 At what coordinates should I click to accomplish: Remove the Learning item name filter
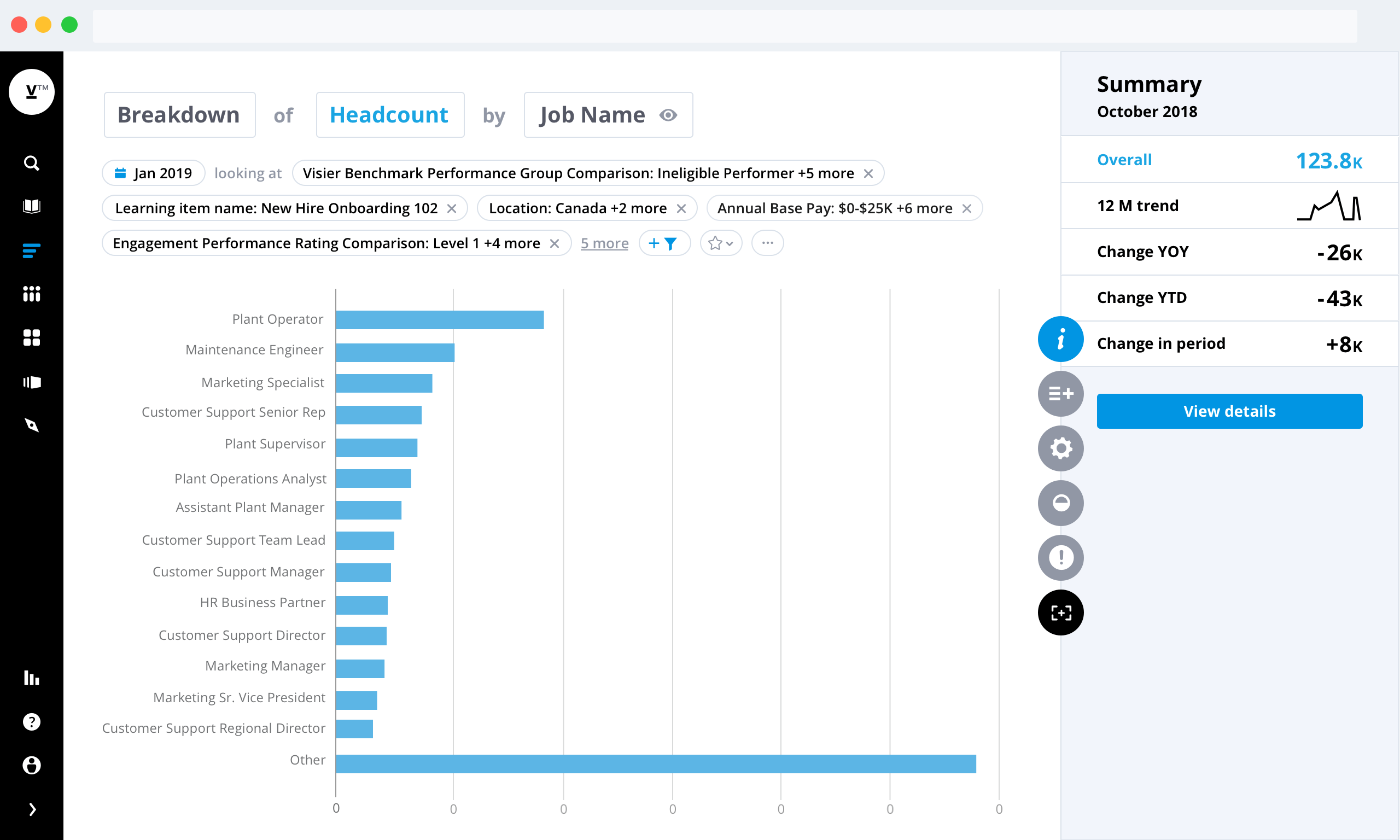click(x=452, y=209)
